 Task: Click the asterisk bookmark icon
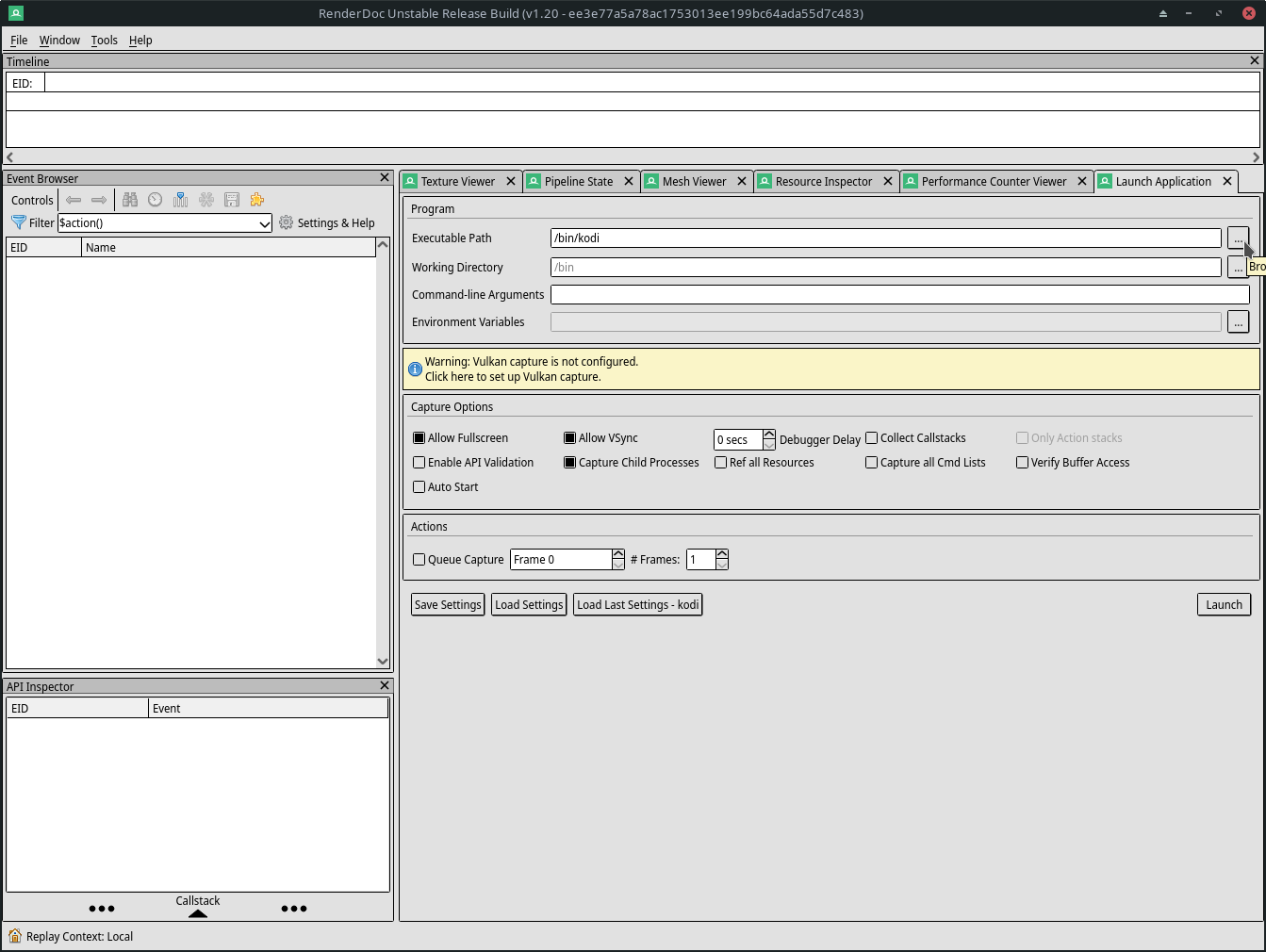click(x=206, y=200)
